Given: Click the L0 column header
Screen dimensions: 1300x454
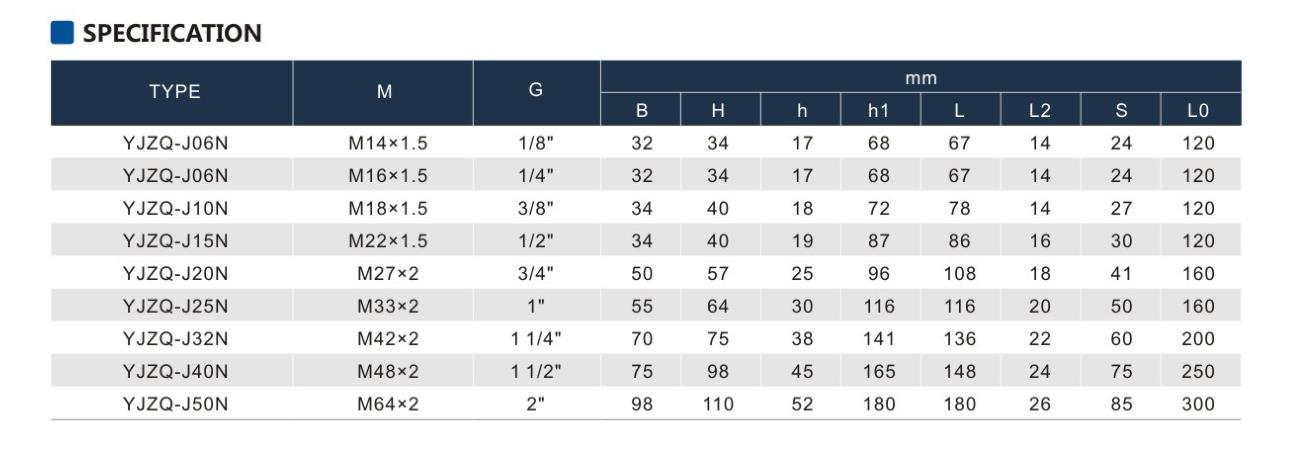Looking at the screenshot, I should 1199,110.
